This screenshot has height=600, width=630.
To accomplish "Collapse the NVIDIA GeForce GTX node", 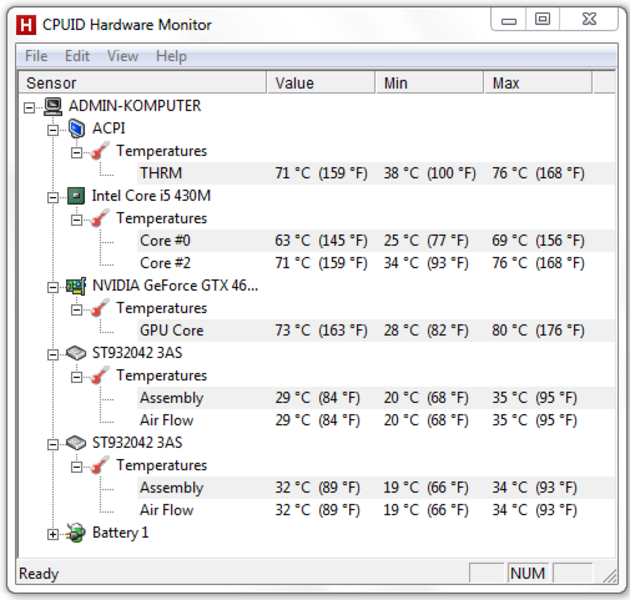I will pos(53,287).
